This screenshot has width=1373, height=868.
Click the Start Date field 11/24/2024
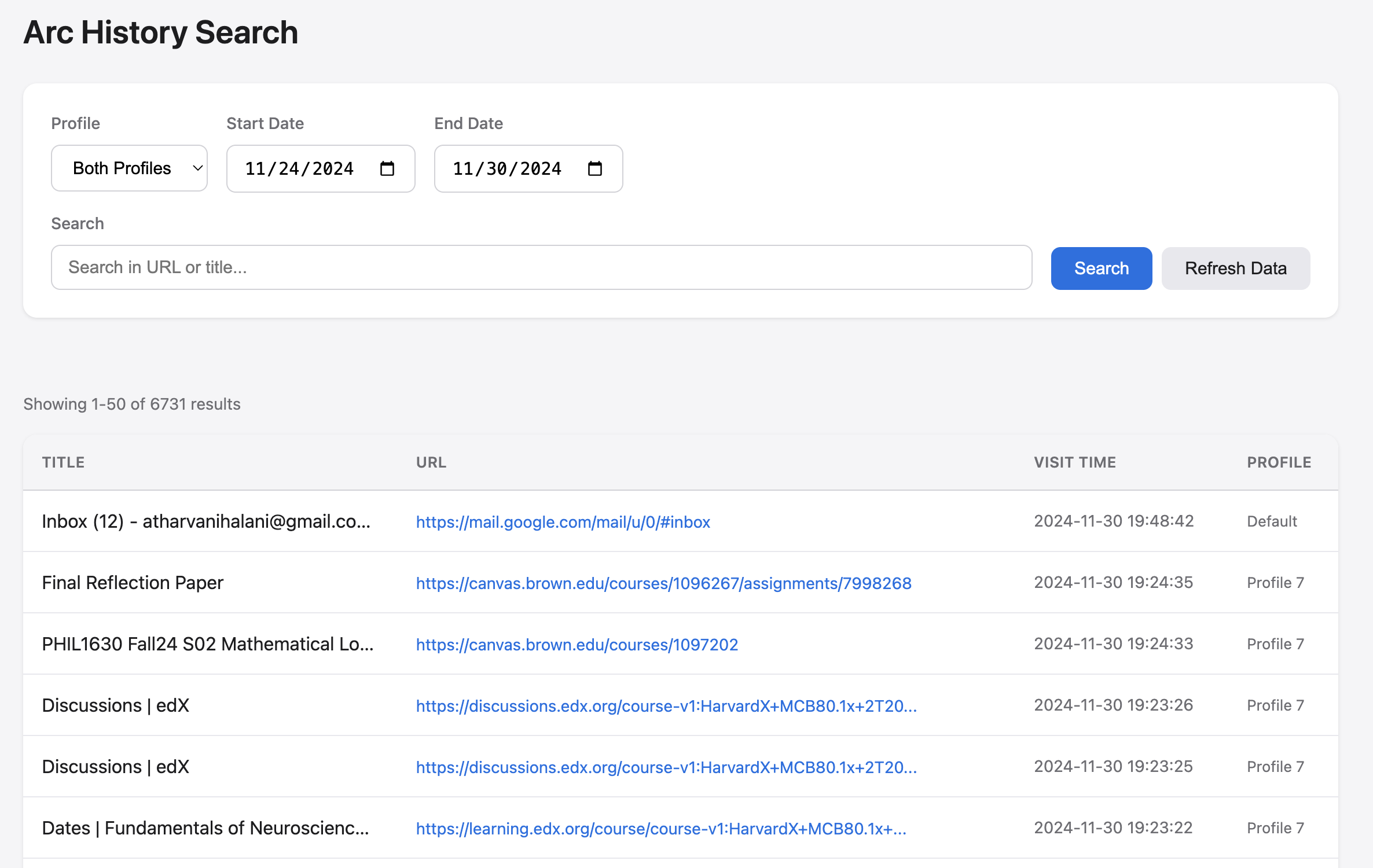(x=299, y=168)
